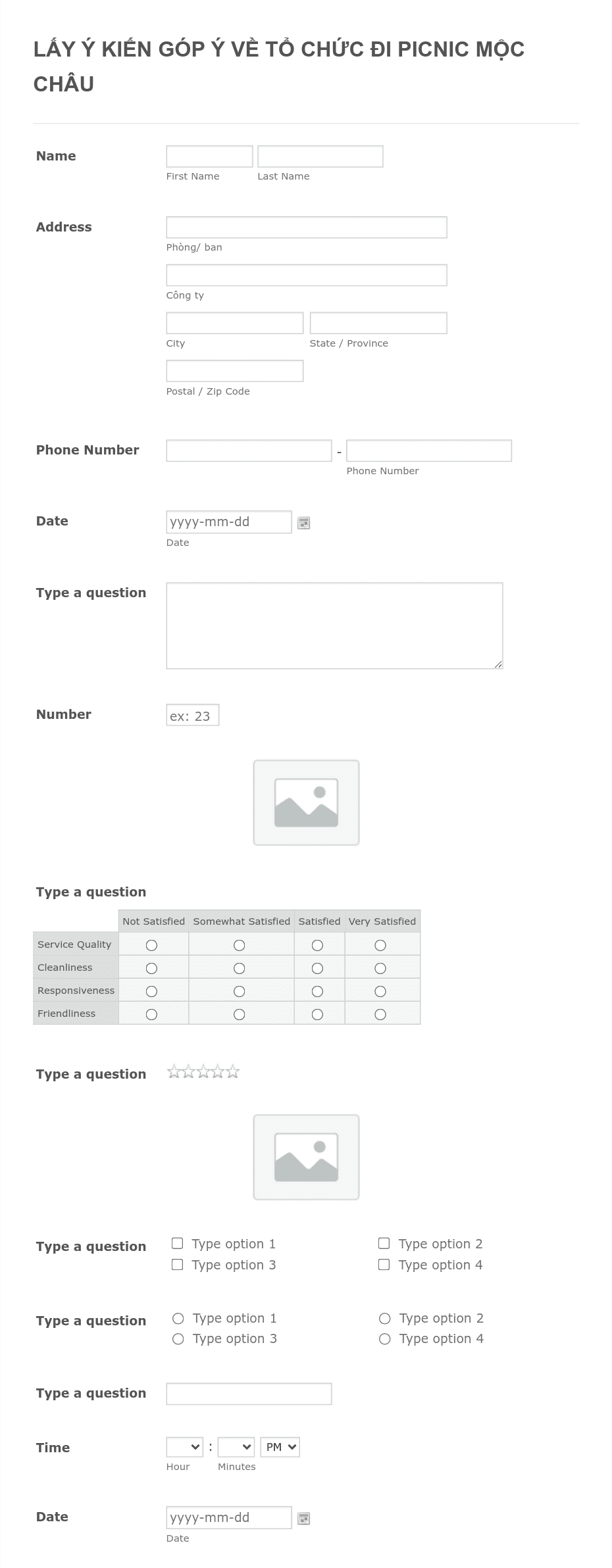Image resolution: width=612 pixels, height=1568 pixels.
Task: Mark Friendliness as Very Satisfied
Action: [x=380, y=1014]
